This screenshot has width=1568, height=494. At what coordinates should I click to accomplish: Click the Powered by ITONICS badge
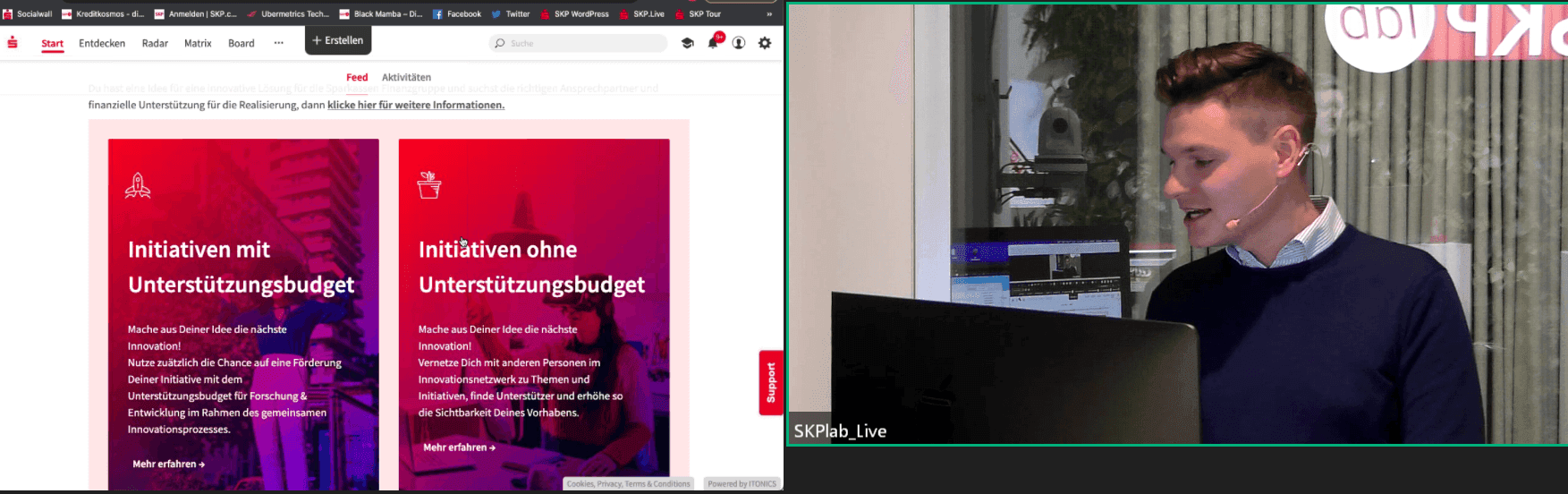(x=742, y=483)
